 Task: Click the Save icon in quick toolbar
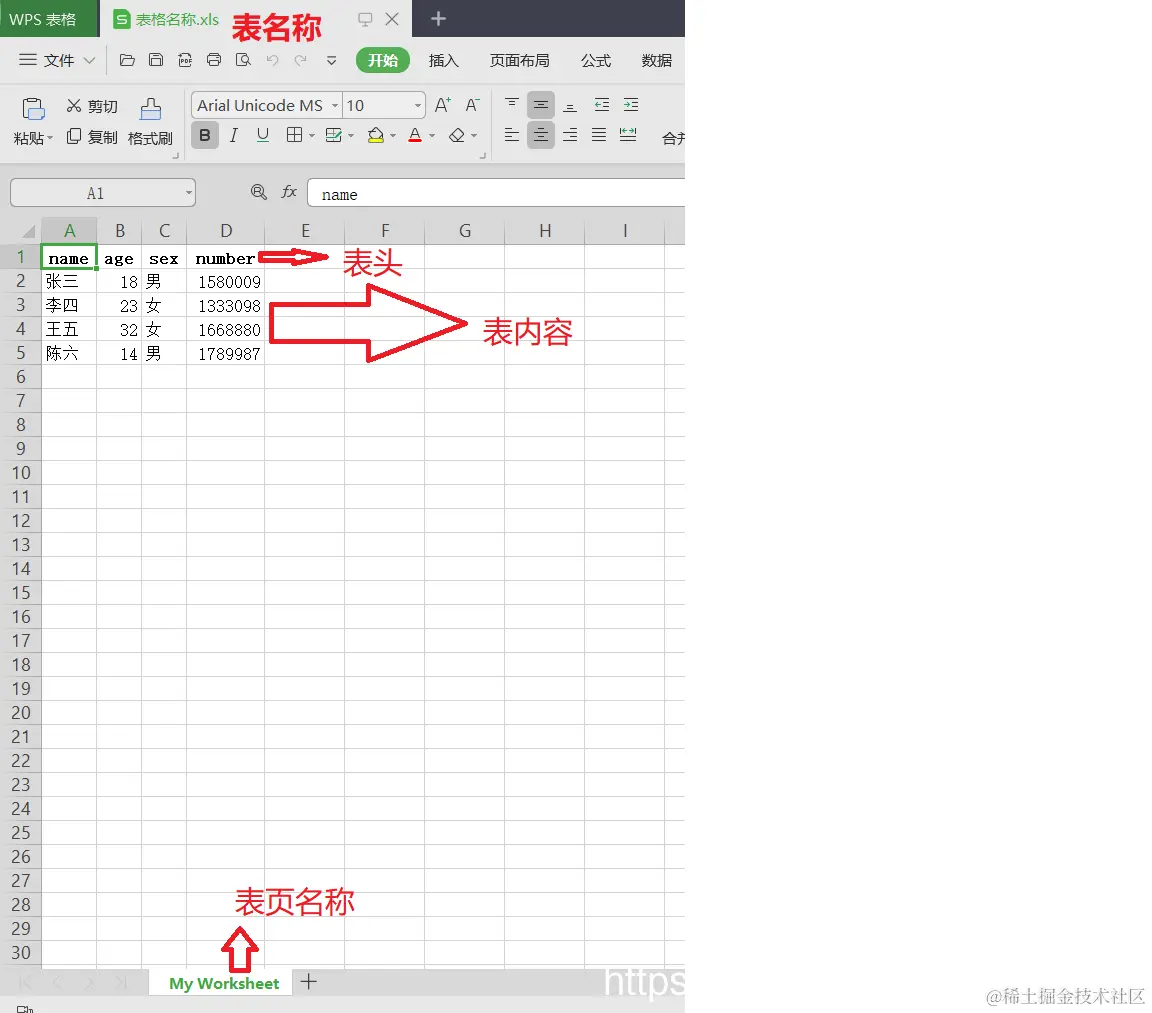(156, 60)
